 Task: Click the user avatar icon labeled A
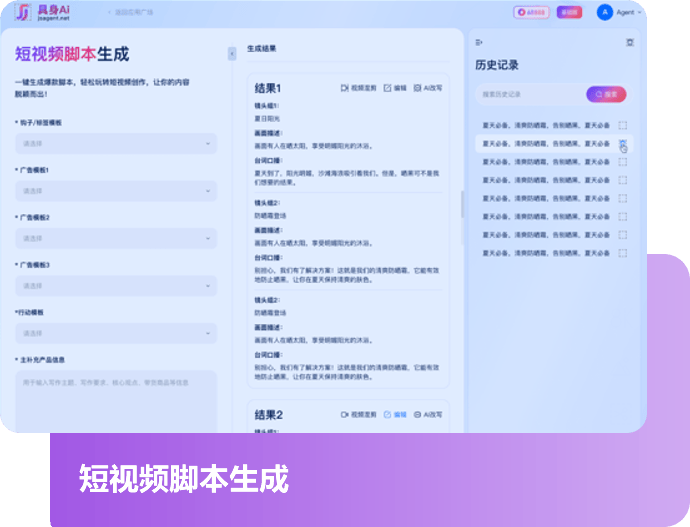tap(604, 12)
